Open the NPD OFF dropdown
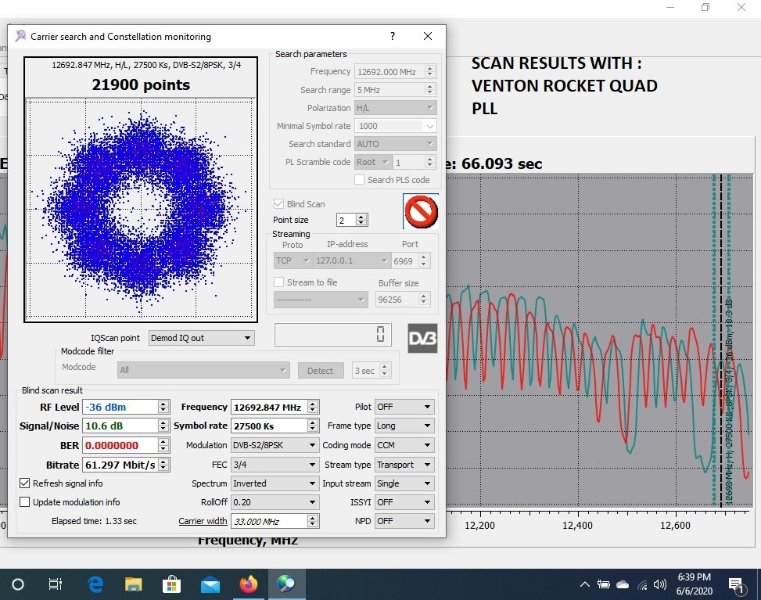 (404, 521)
